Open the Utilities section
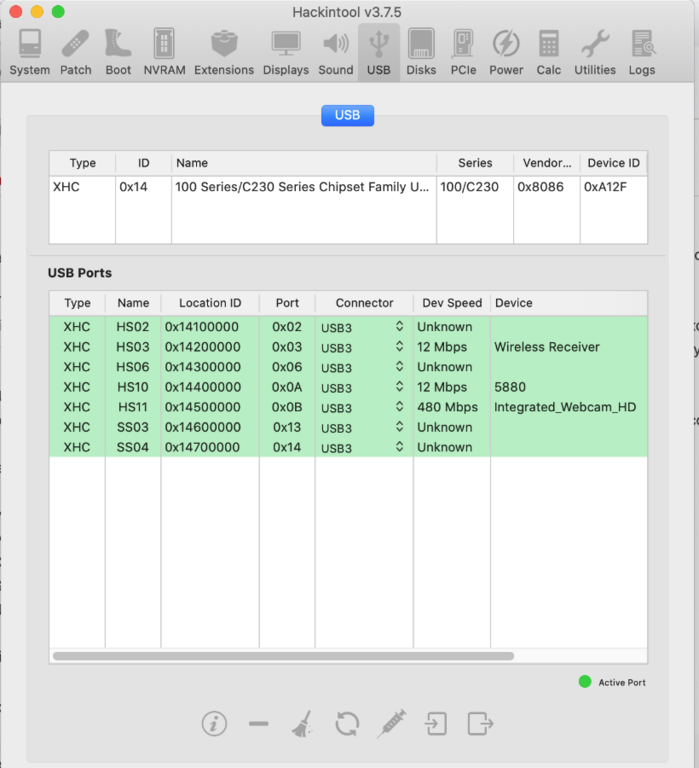The width and height of the screenshot is (699, 768). [595, 52]
